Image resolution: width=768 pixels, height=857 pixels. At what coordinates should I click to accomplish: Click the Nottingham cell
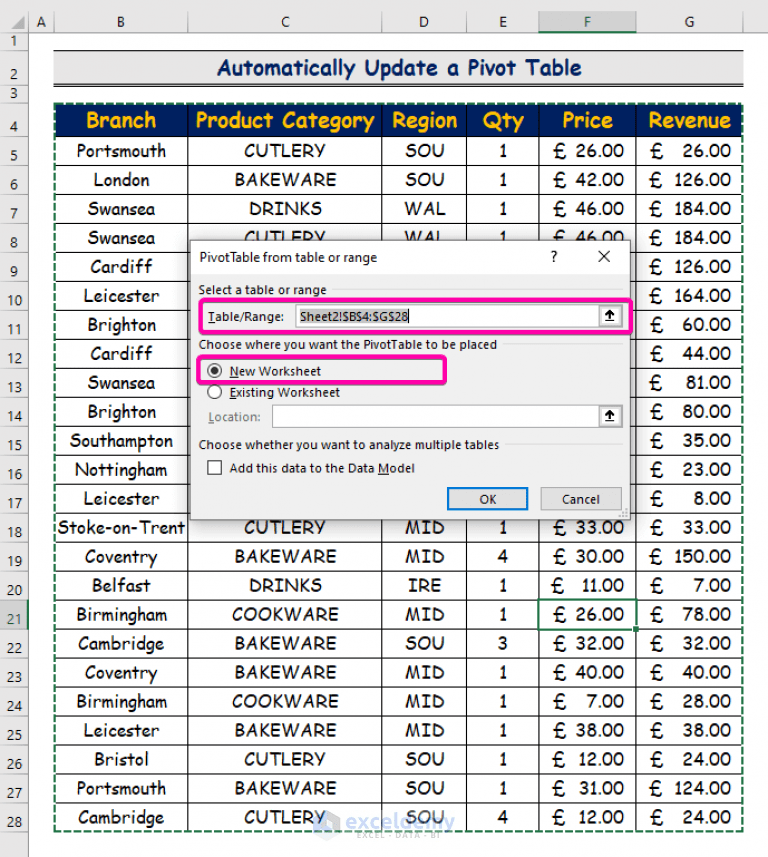pos(121,469)
